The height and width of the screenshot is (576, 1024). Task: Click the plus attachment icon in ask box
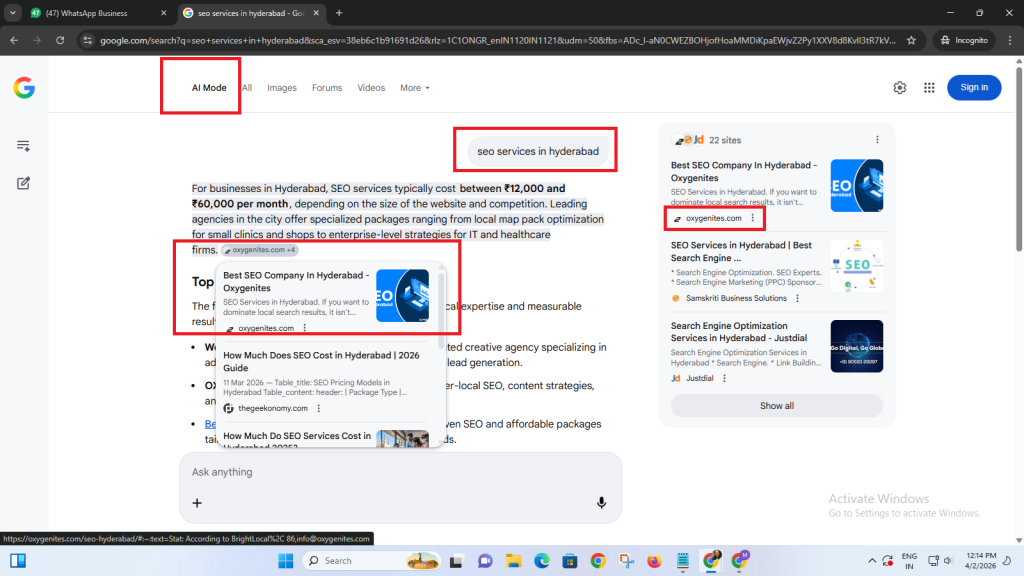point(197,503)
